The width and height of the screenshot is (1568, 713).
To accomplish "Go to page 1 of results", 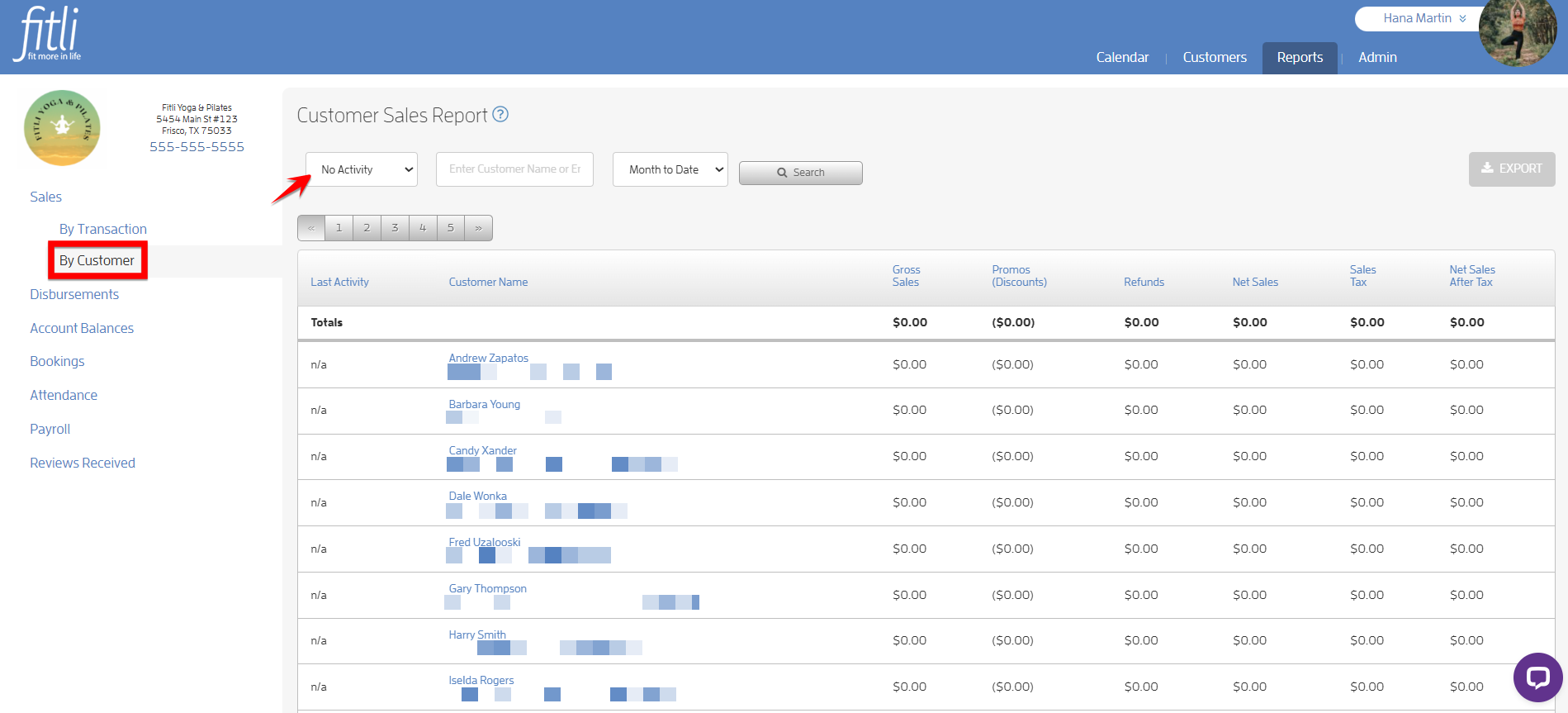I will point(339,228).
